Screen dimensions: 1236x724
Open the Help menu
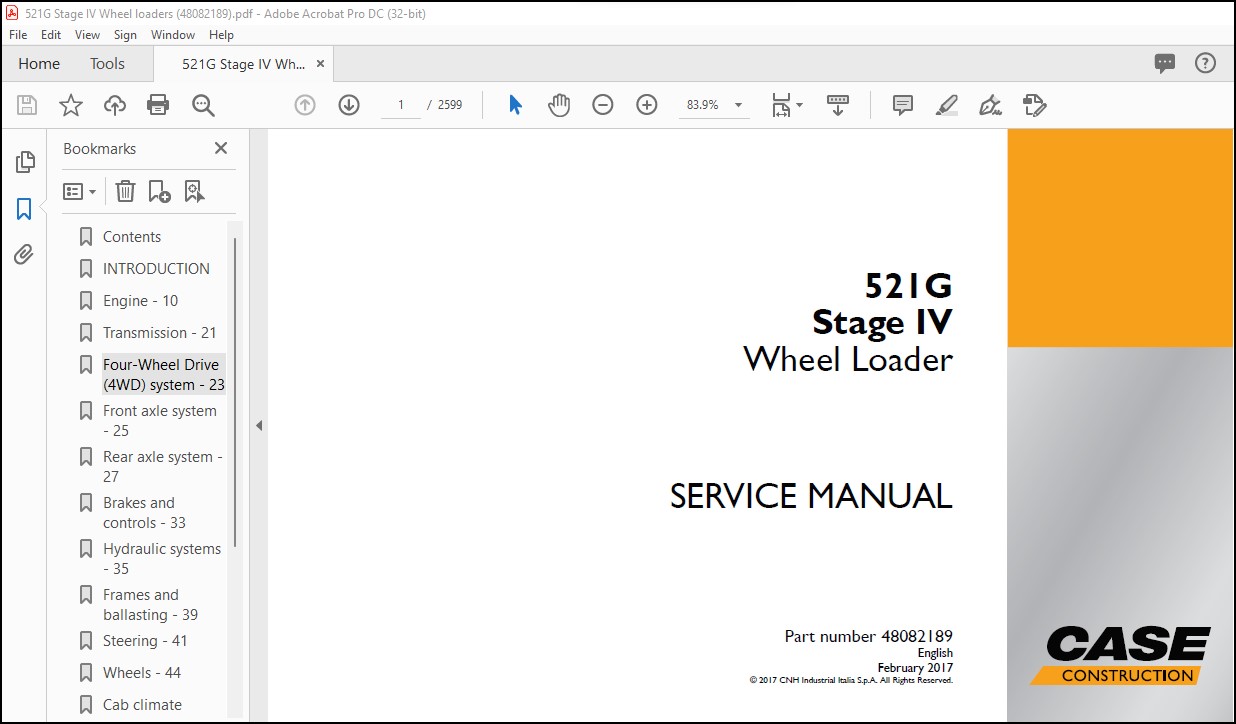click(x=221, y=34)
